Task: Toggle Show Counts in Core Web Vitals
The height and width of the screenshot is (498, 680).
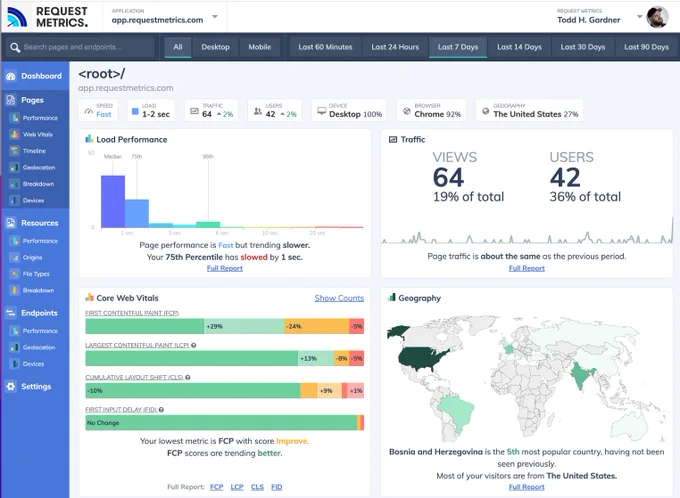Action: point(339,298)
